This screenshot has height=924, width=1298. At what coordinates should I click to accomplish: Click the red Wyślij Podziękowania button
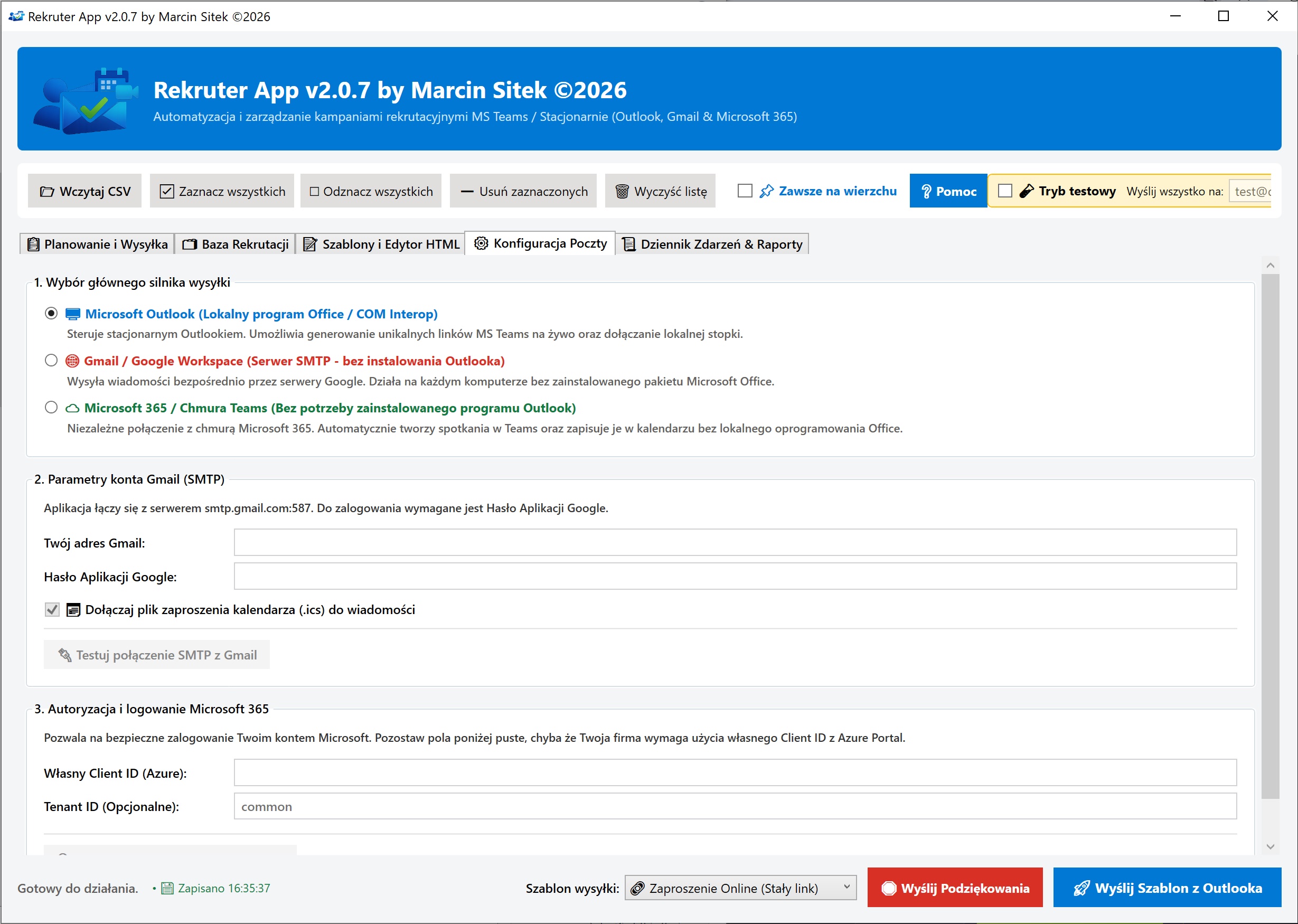(955, 888)
